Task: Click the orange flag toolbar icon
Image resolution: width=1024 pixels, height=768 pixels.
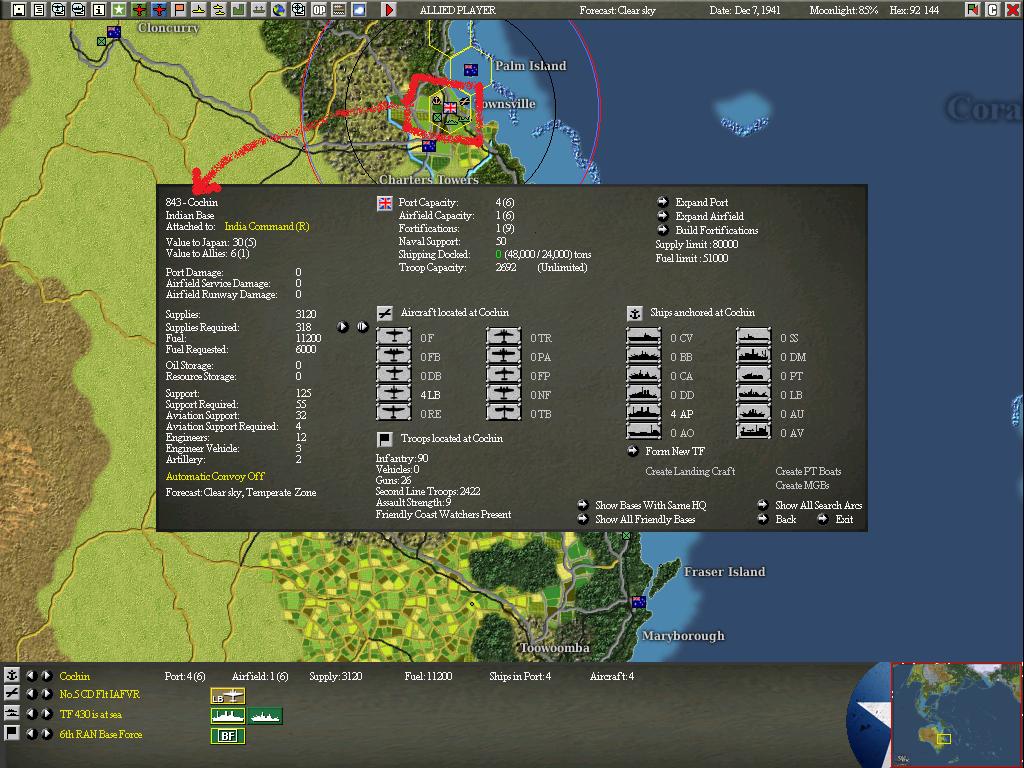Action: 178,10
